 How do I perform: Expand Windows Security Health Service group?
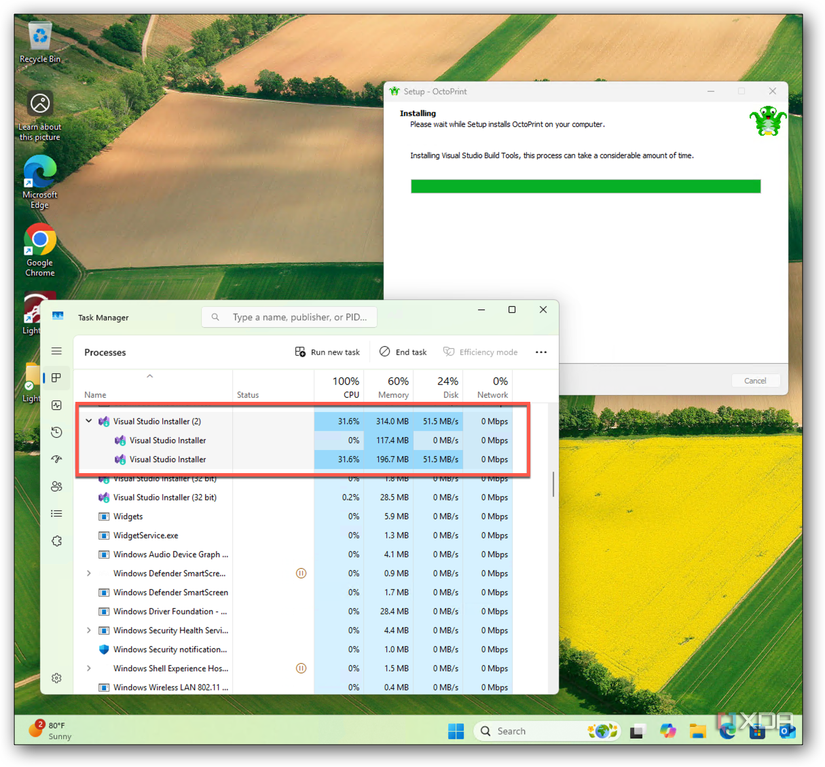(x=88, y=630)
